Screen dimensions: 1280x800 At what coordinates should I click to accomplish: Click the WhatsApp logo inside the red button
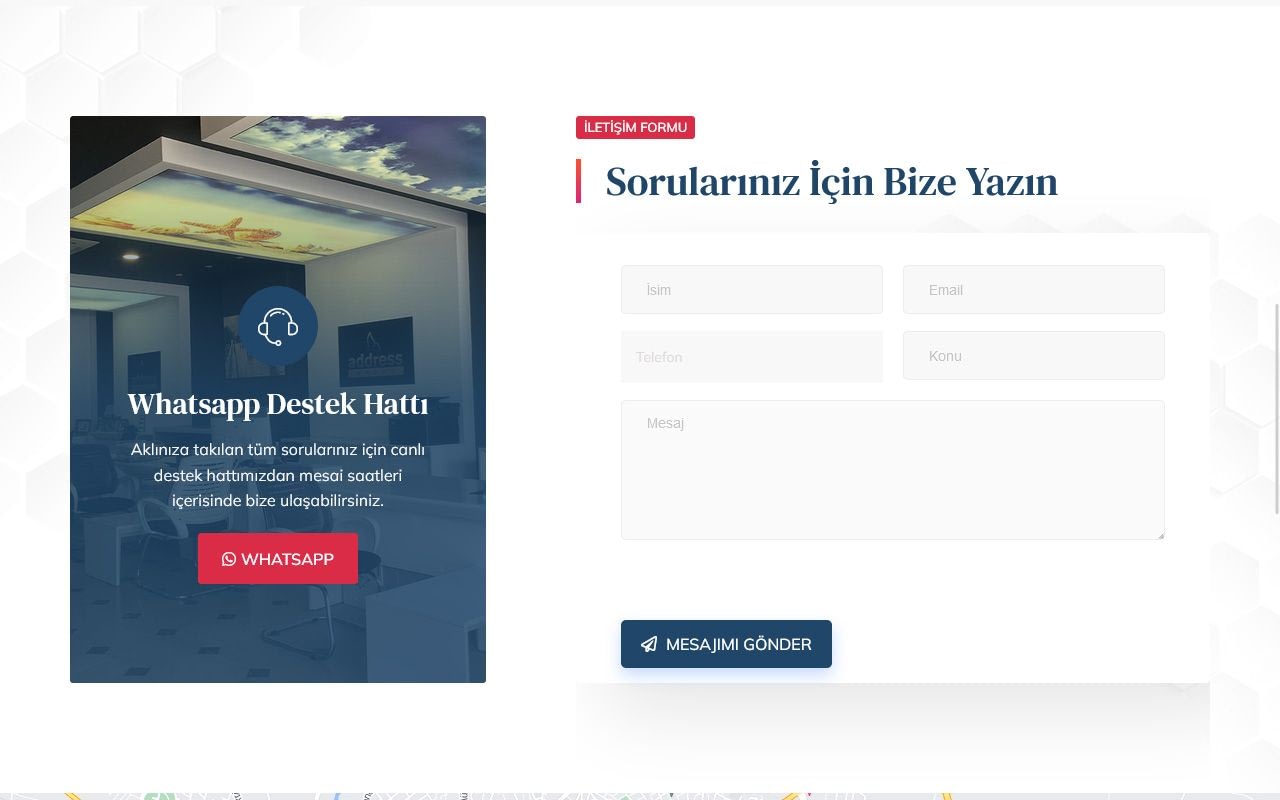(229, 559)
